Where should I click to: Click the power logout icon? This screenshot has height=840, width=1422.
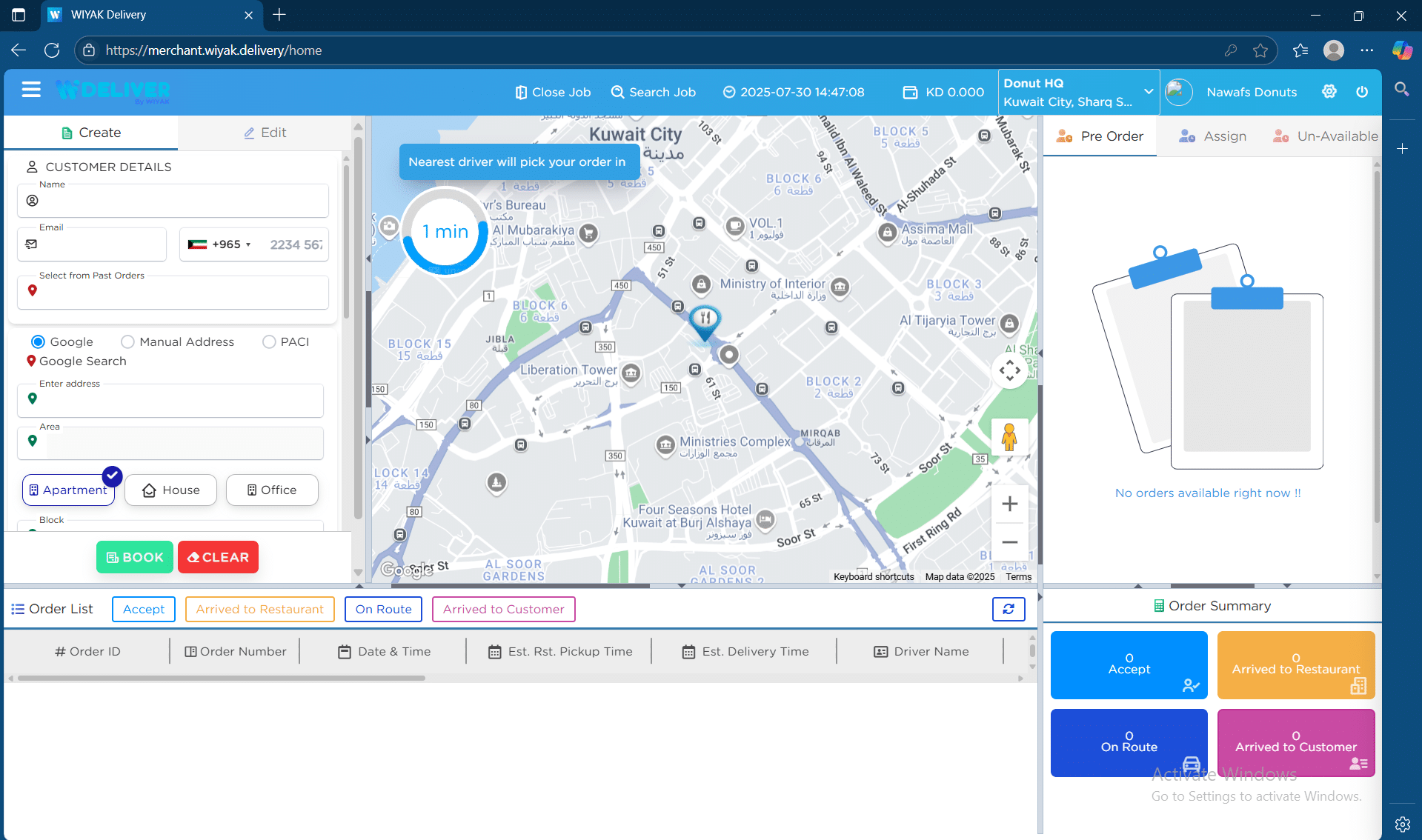point(1362,92)
